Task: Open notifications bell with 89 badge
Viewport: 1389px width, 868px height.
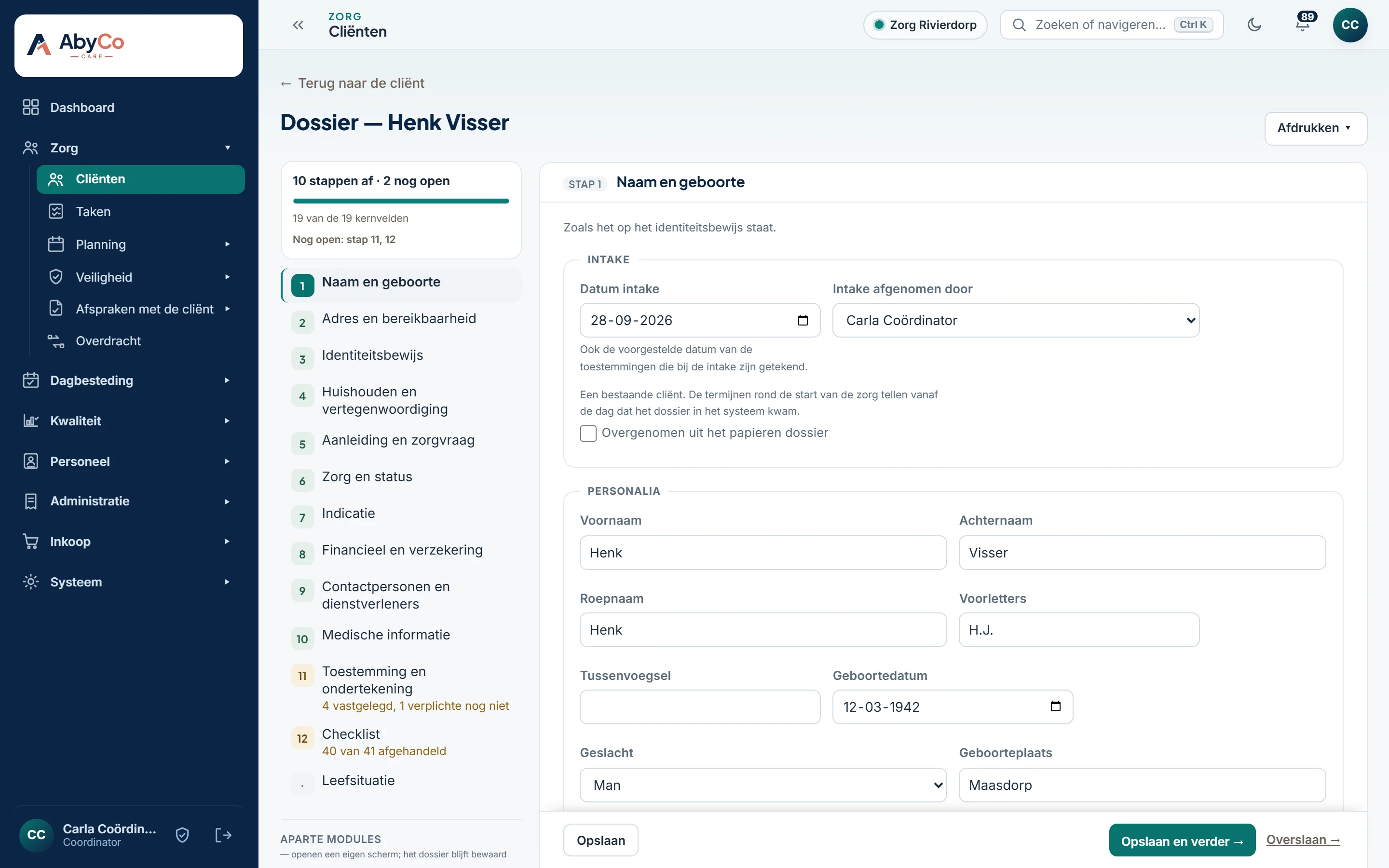Action: coord(1303,24)
